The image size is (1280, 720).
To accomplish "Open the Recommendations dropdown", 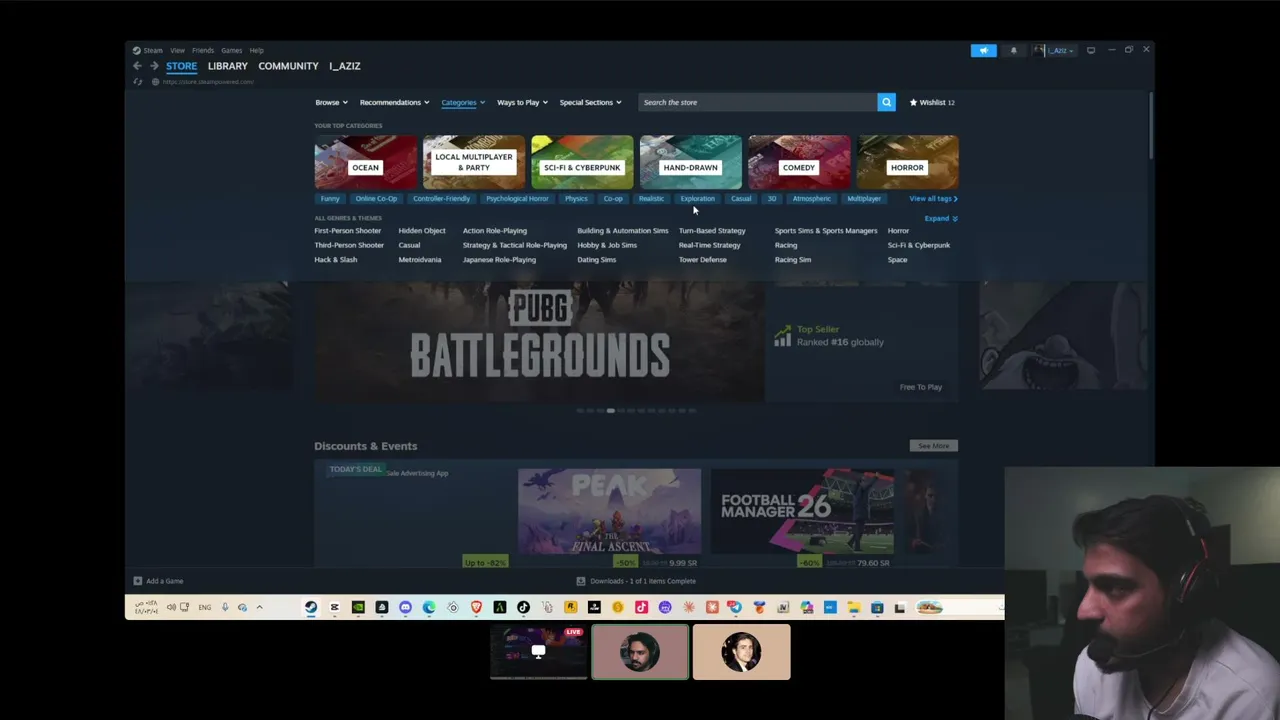I will click(394, 102).
